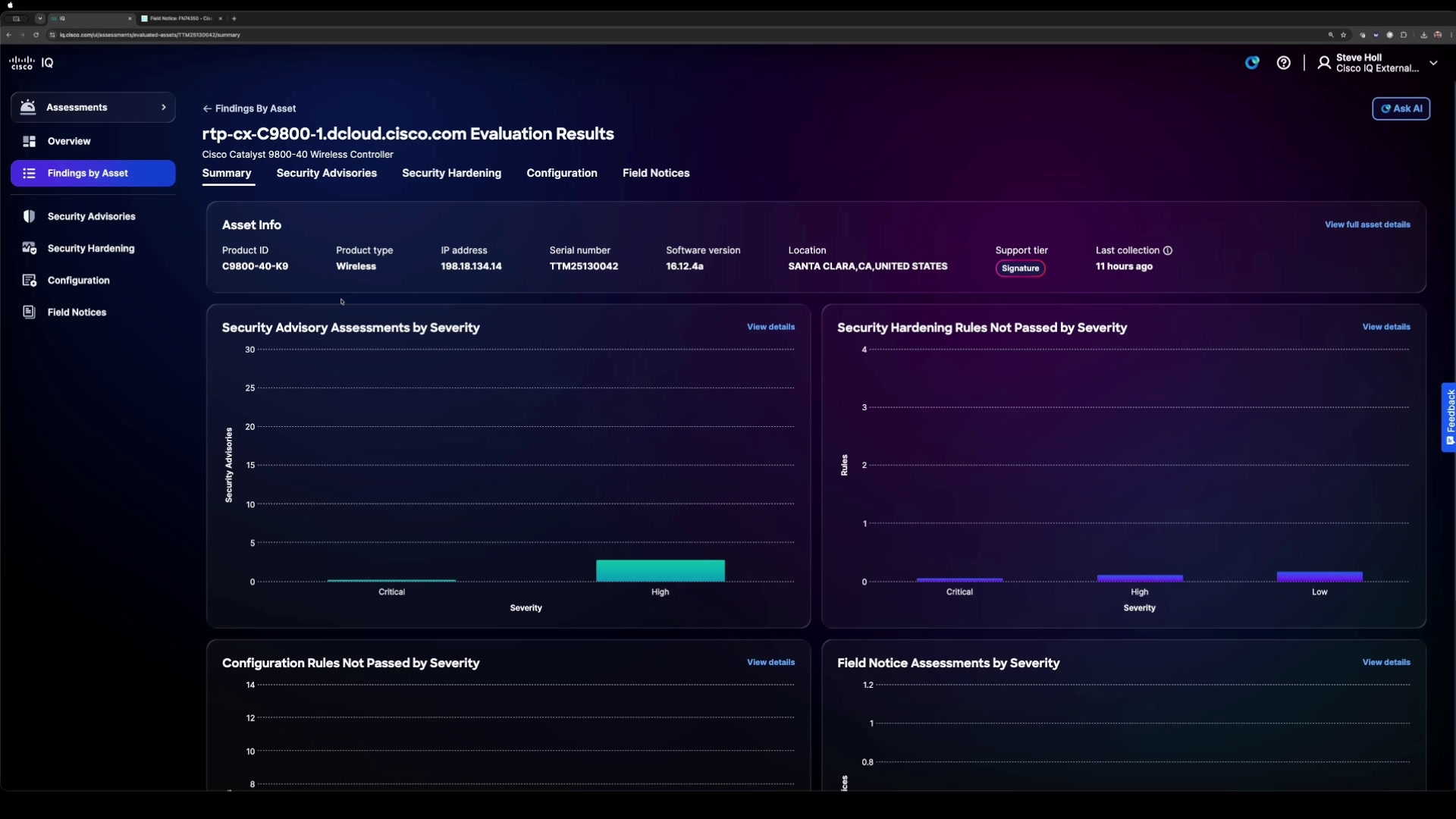This screenshot has height=819, width=1456.
Task: Select the Summary tab
Action: [227, 173]
